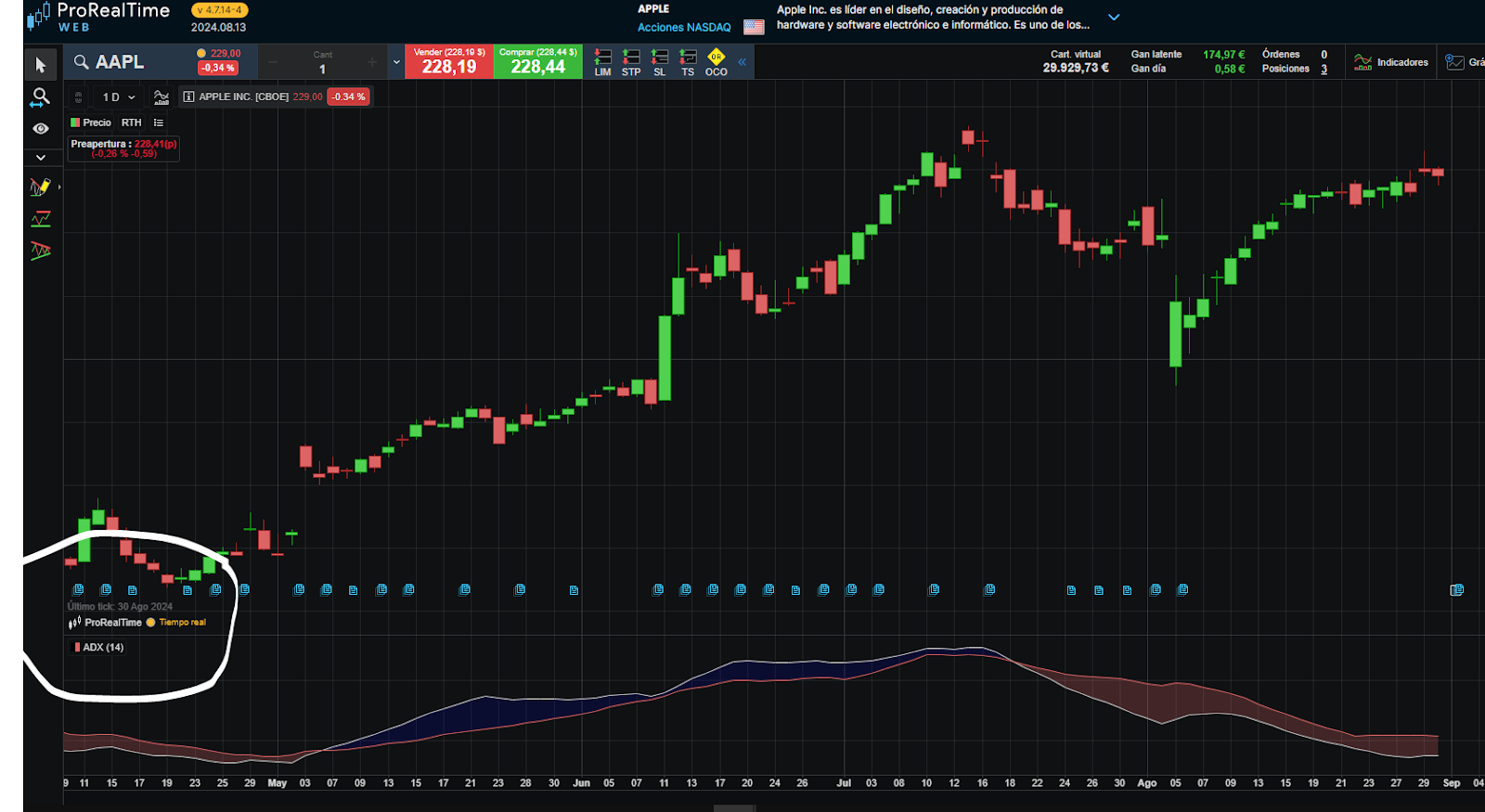1485x812 pixels.
Task: Click the ProRealTime Web logo
Action: [98, 17]
